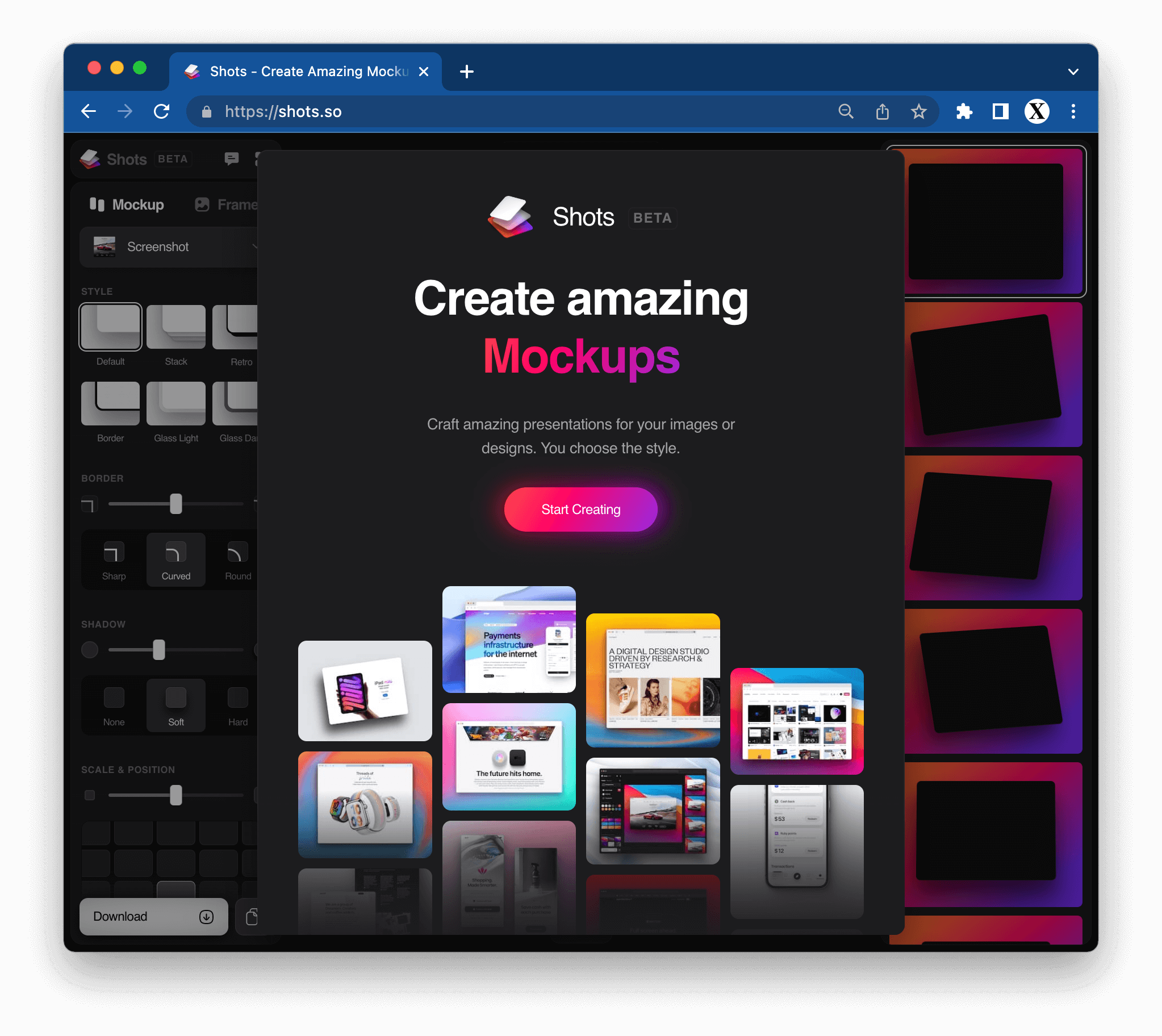1162x1036 pixels.
Task: Click the Download button
Action: click(154, 917)
